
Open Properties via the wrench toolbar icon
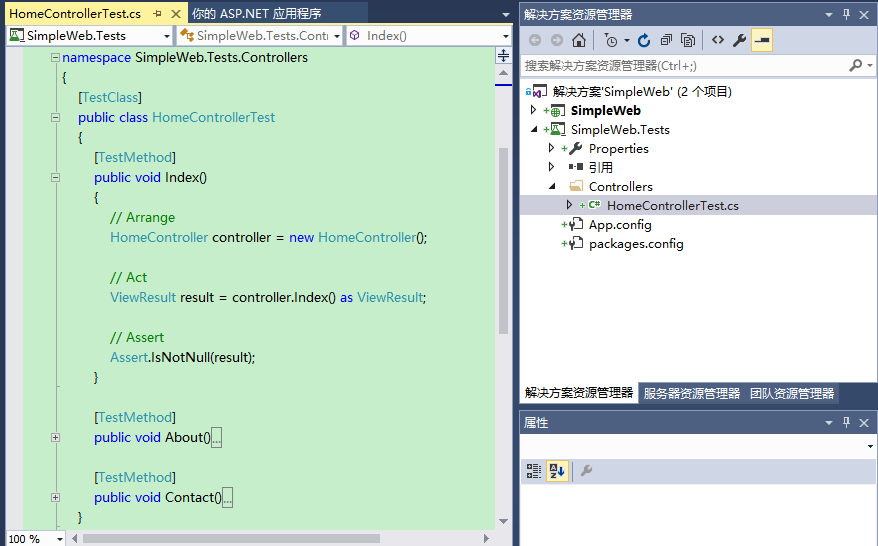(x=739, y=41)
